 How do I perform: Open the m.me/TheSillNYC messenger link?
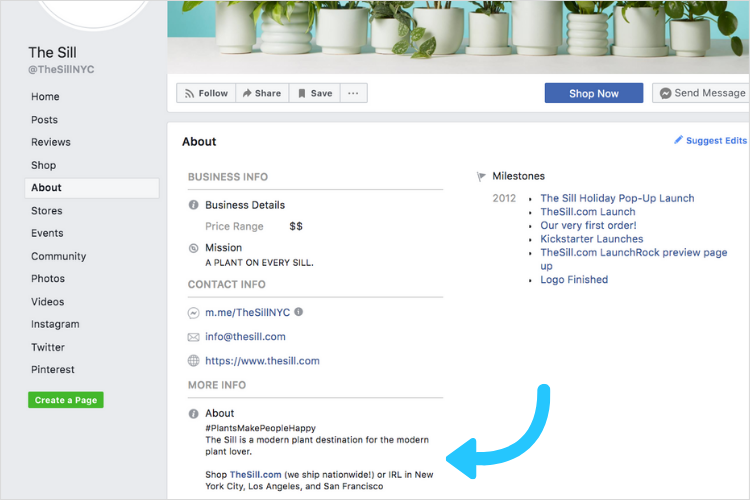247,312
